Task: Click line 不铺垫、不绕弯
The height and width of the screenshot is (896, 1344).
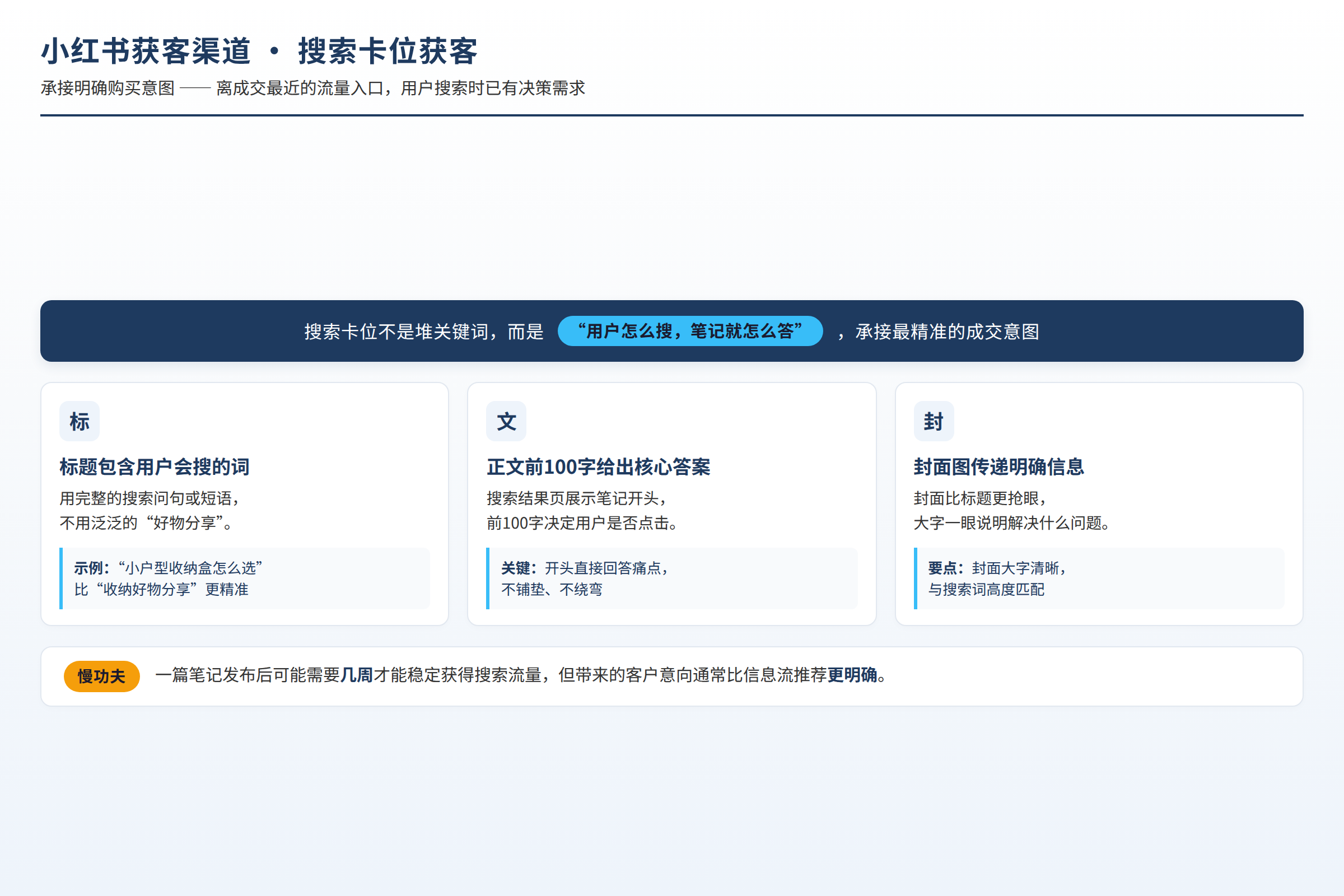Action: coord(552,589)
